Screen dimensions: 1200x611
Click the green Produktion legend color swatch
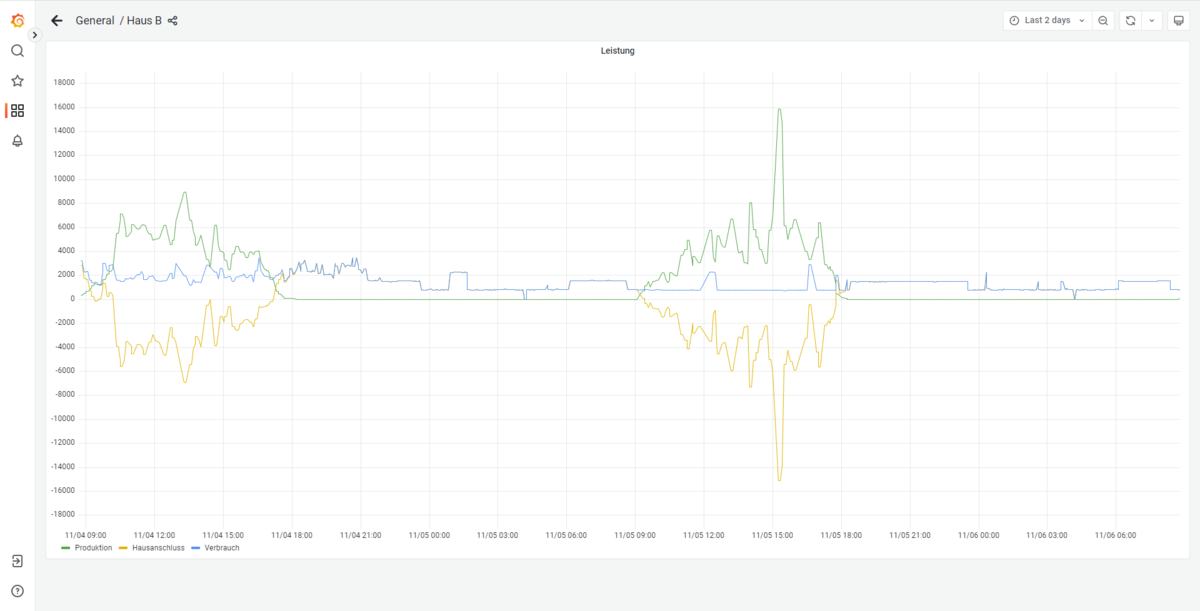(66, 548)
